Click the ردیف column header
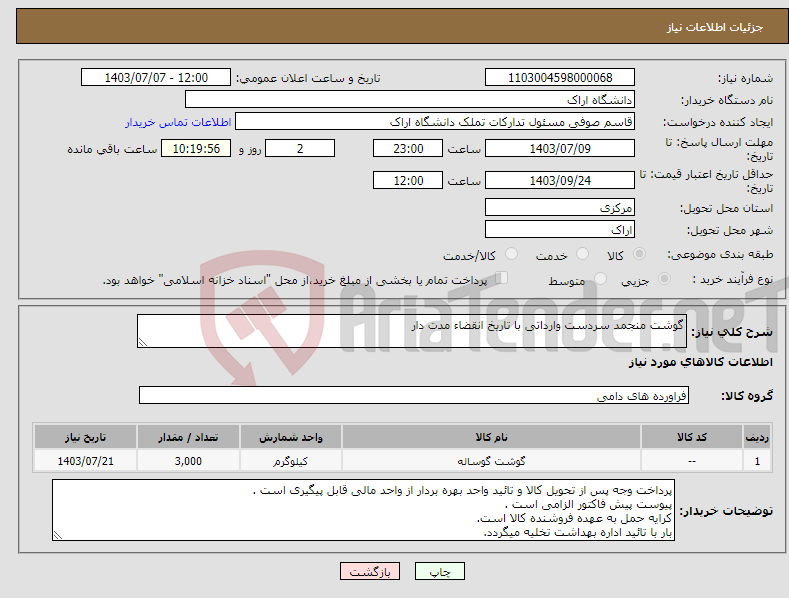This screenshot has width=789, height=598. click(757, 437)
